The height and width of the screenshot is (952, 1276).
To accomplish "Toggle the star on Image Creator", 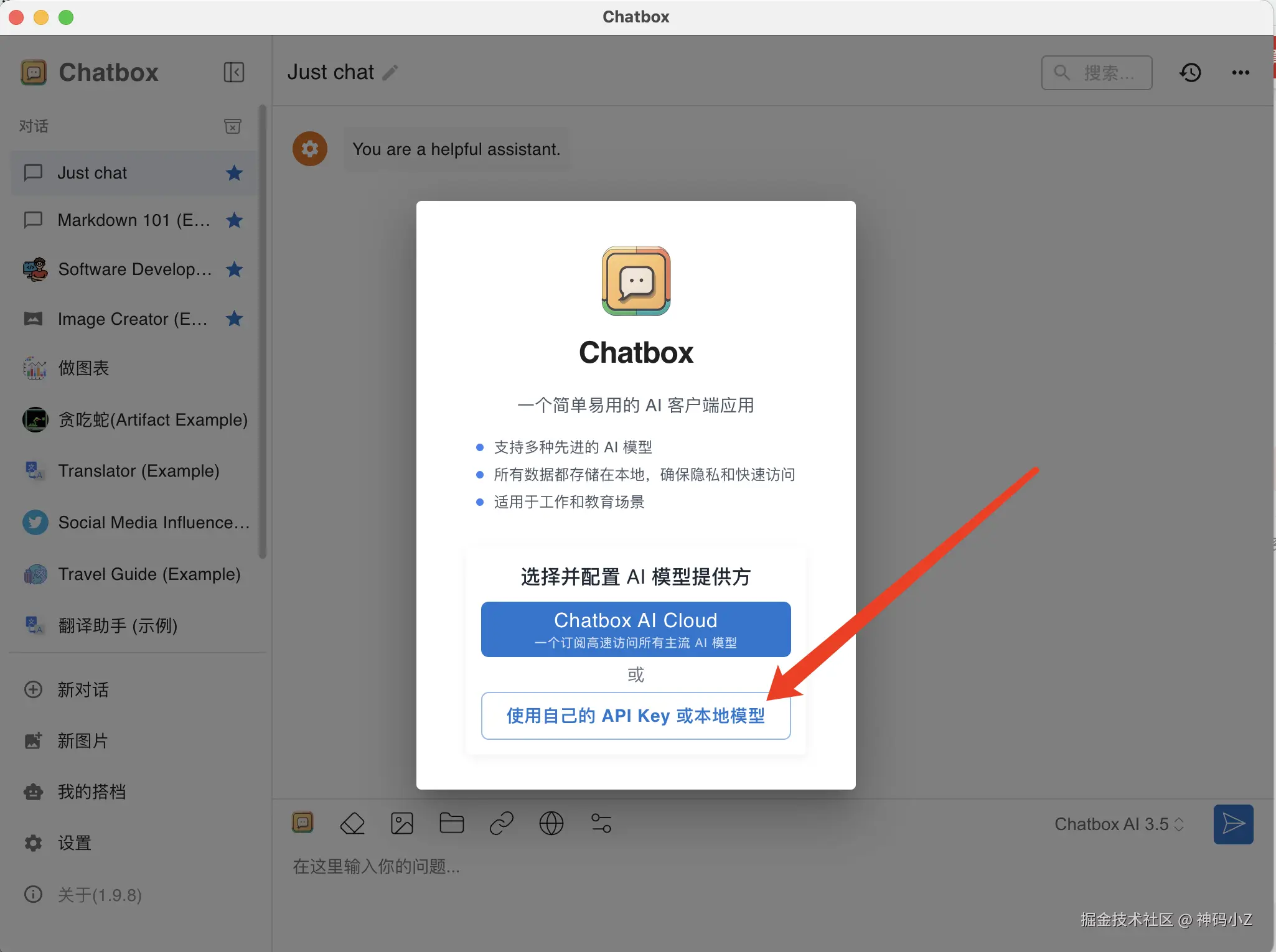I will 235,319.
